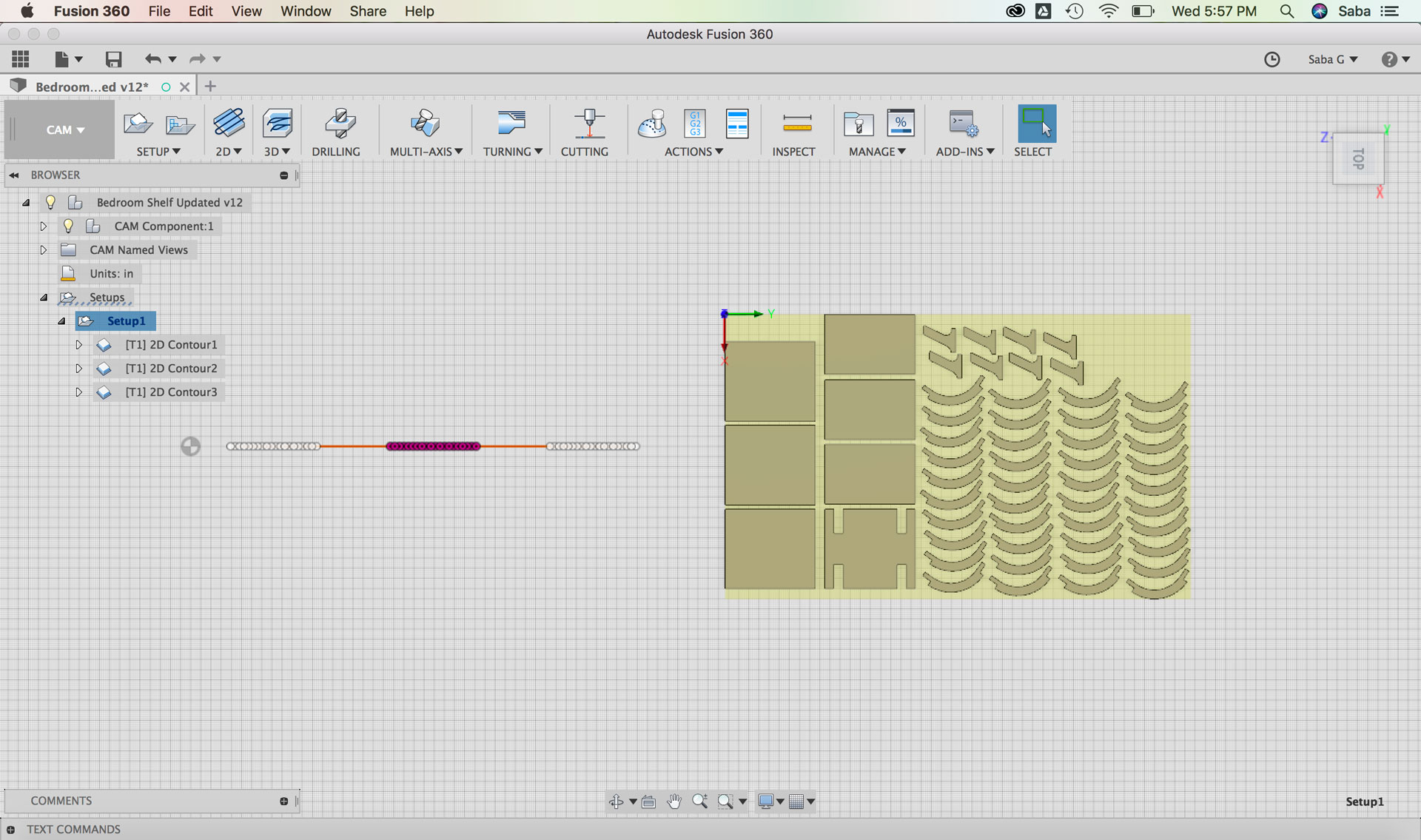Toggle the Bedroom Shelf Updated v12 lightbulb

point(50,202)
